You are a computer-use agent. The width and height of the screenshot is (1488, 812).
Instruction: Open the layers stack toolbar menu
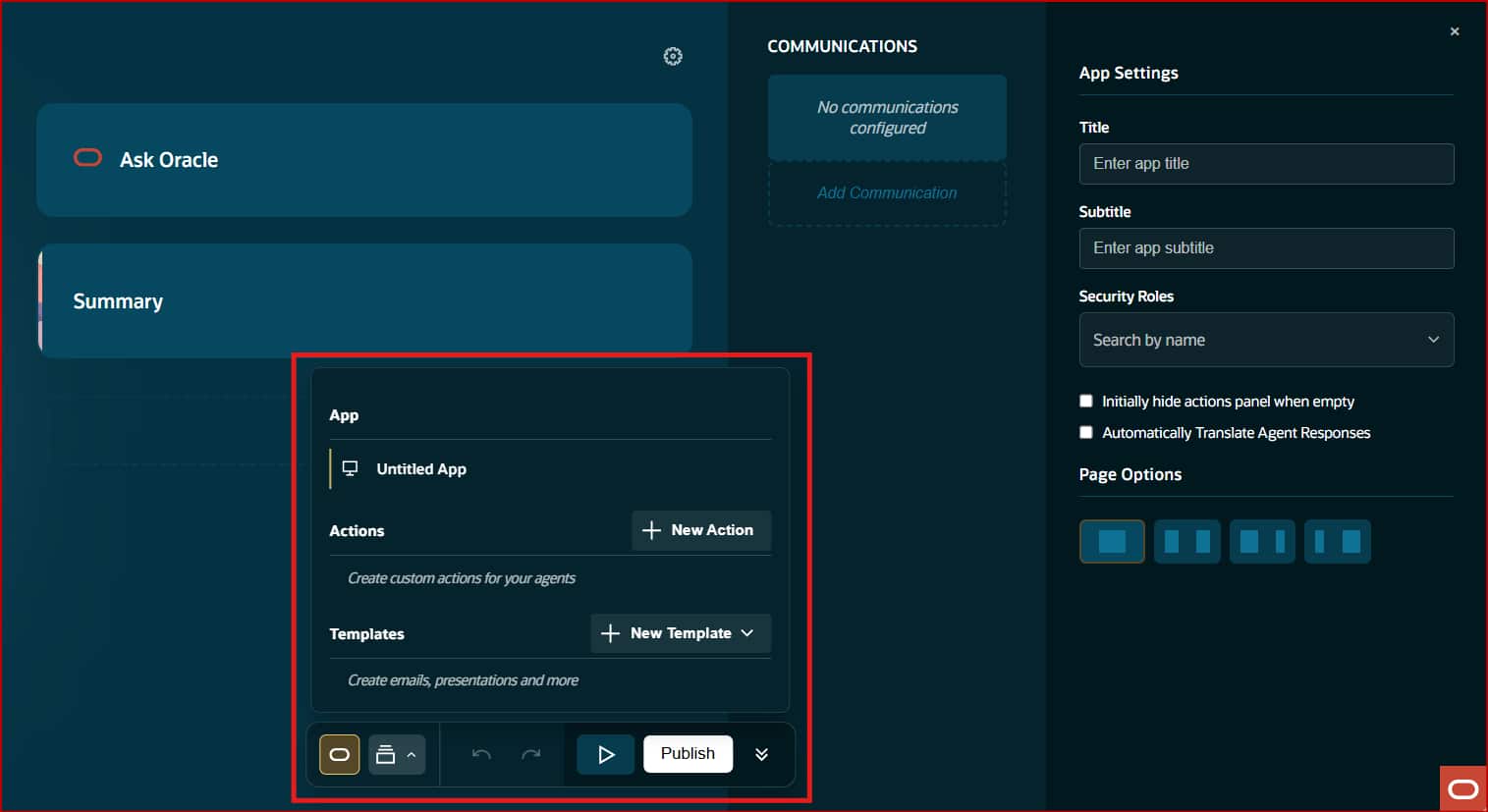pyautogui.click(x=397, y=754)
